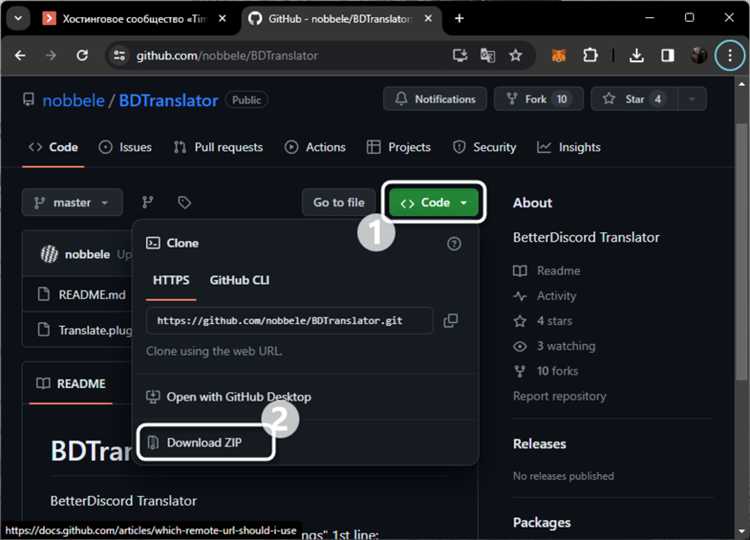Copy the clone URL to clipboard
The height and width of the screenshot is (540, 750).
pos(450,320)
